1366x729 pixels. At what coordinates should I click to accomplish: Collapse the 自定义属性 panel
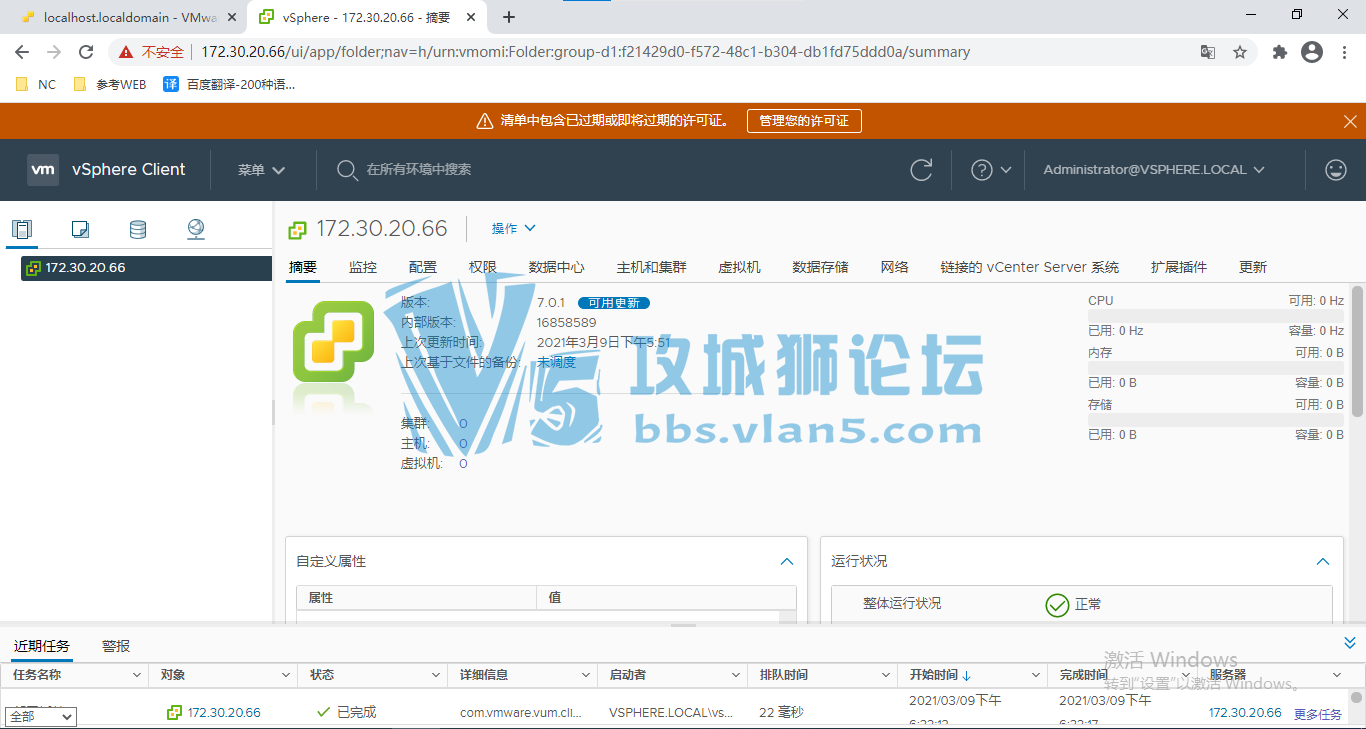(786, 561)
